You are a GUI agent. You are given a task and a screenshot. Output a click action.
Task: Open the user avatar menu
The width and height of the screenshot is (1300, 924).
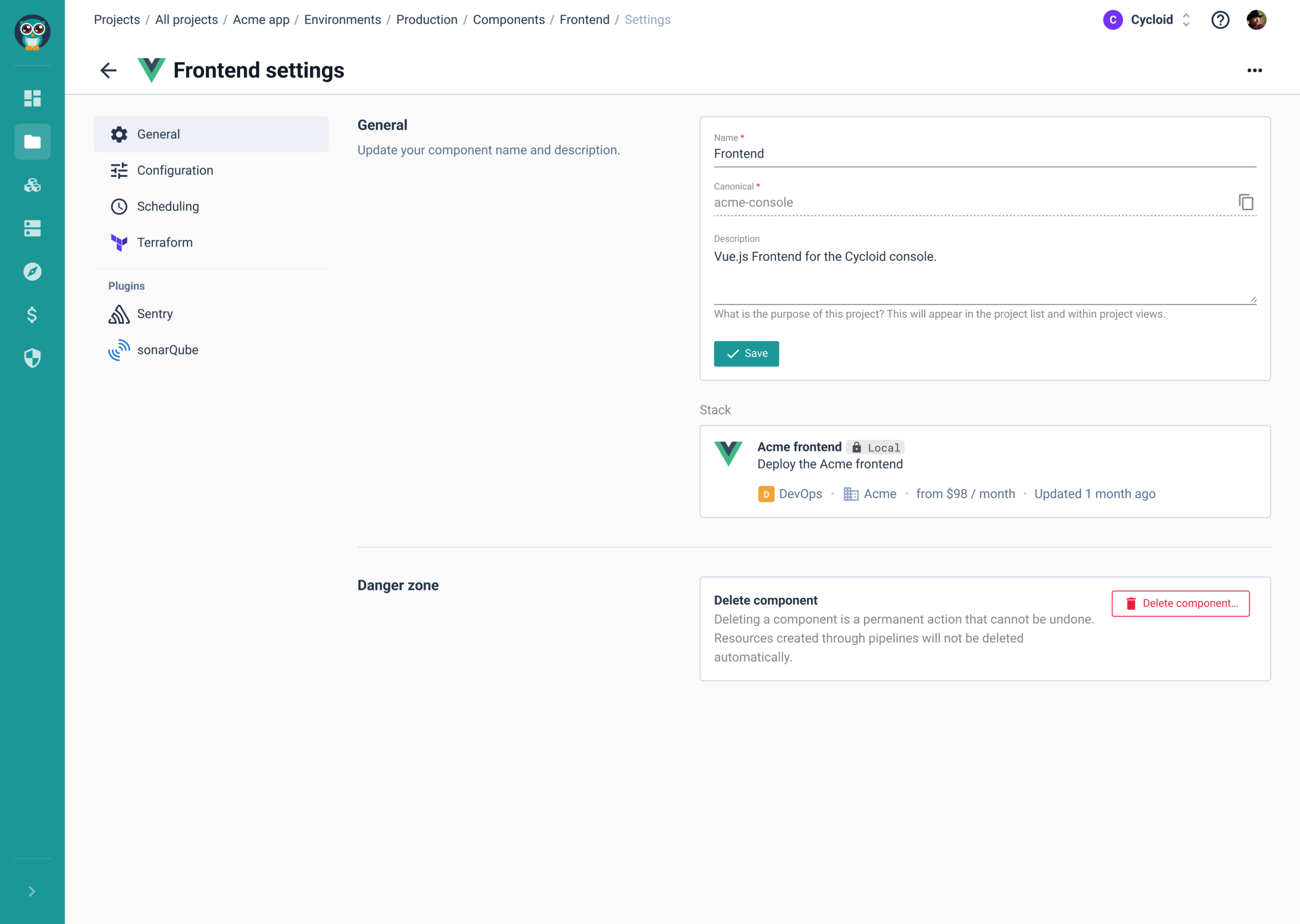pos(1257,20)
